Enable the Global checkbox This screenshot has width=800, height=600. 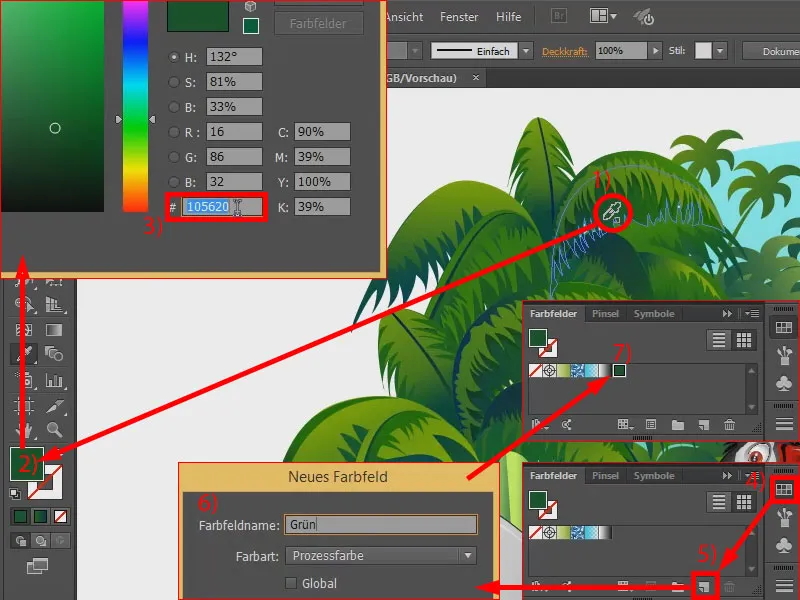(x=291, y=583)
